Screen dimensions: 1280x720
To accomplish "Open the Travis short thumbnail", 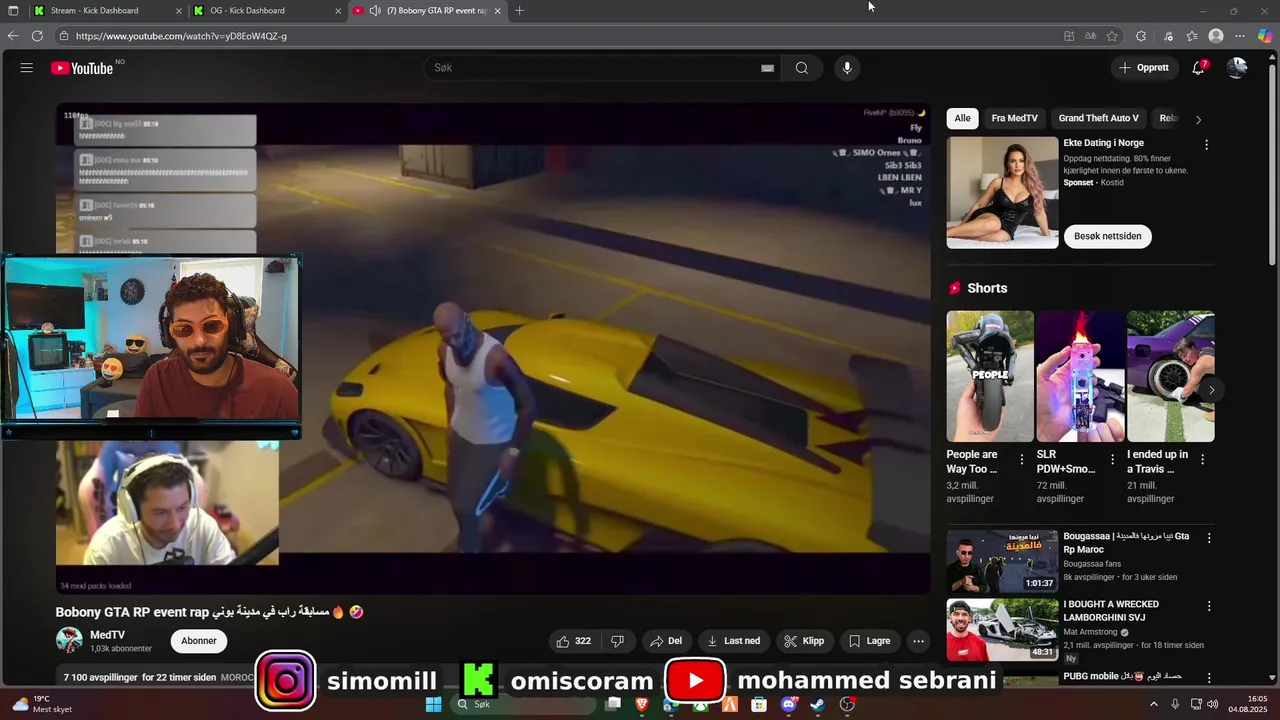I will coord(1171,376).
